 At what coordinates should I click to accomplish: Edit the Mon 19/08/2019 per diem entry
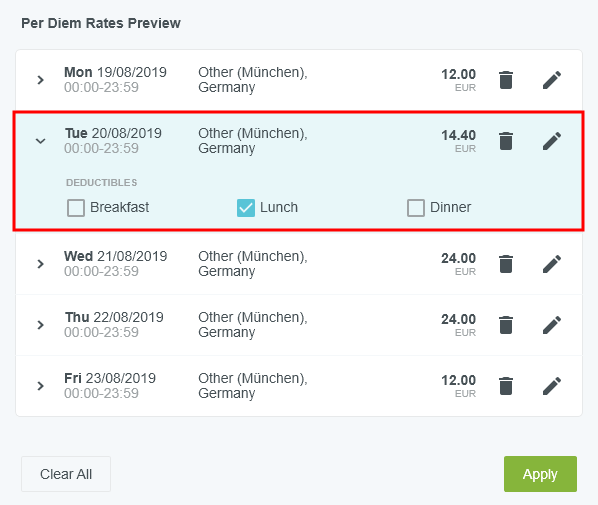pyautogui.click(x=552, y=80)
